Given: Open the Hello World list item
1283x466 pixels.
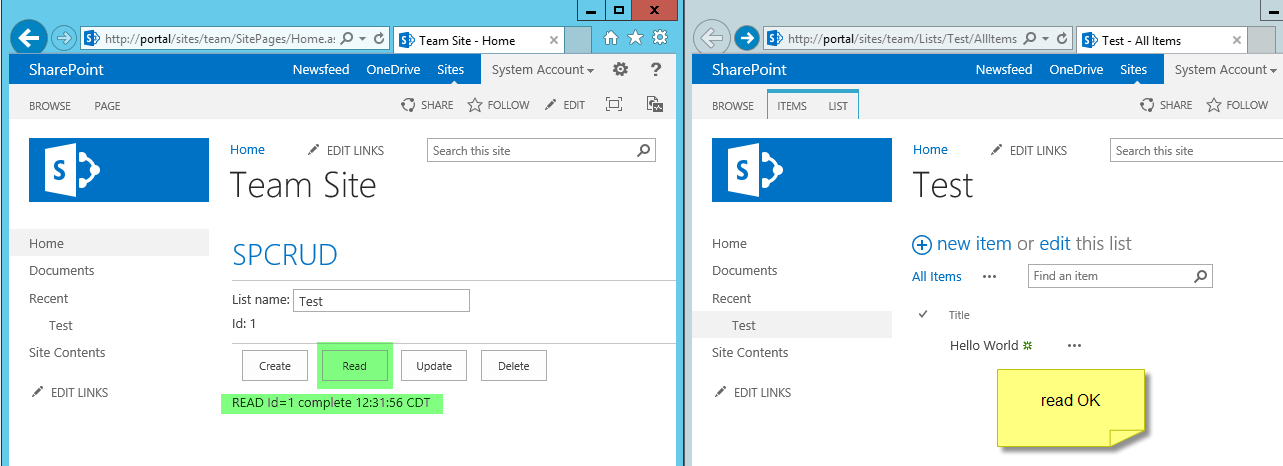Looking at the screenshot, I should 984,345.
